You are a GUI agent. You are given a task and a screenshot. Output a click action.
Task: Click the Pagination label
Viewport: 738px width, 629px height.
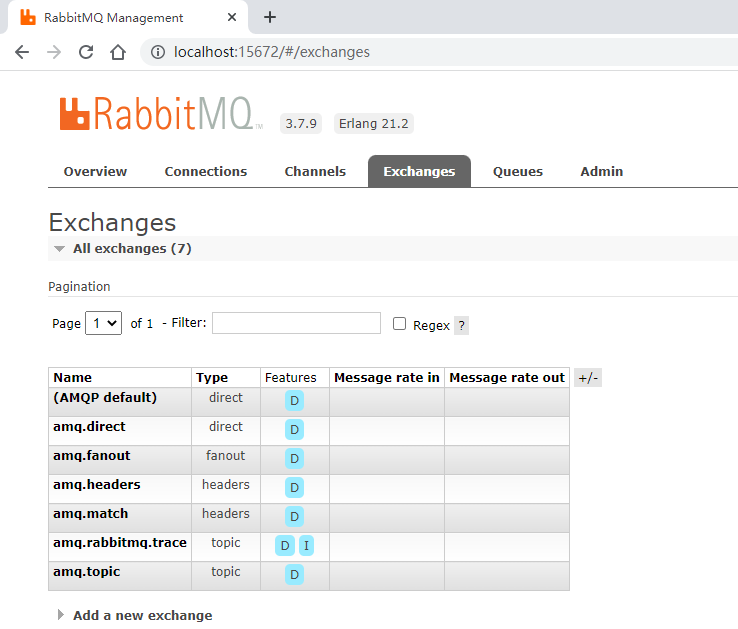coord(79,287)
